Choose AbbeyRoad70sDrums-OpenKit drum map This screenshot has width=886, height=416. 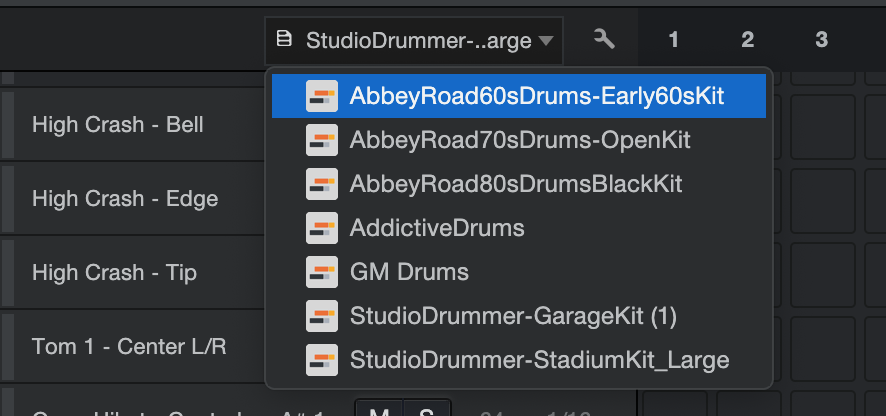(x=519, y=140)
